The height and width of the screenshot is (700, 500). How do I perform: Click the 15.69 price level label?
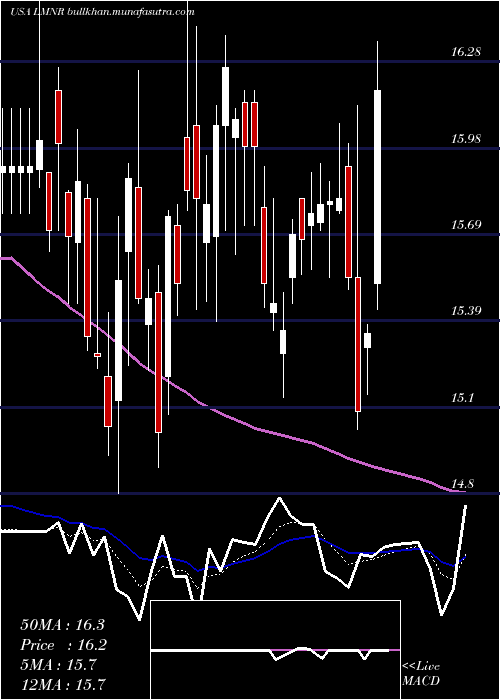coord(465,225)
